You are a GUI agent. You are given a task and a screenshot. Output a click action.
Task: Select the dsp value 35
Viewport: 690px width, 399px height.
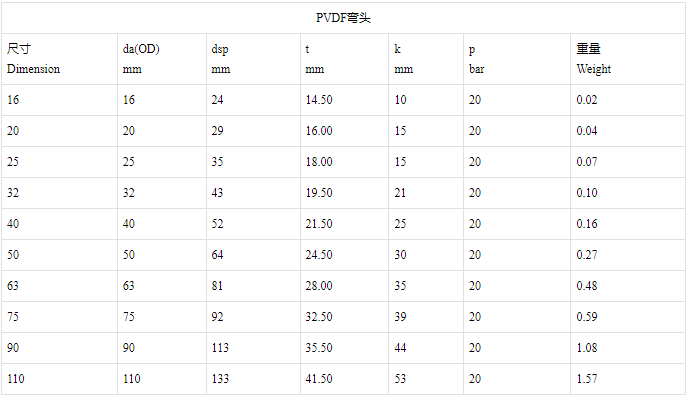click(x=217, y=162)
